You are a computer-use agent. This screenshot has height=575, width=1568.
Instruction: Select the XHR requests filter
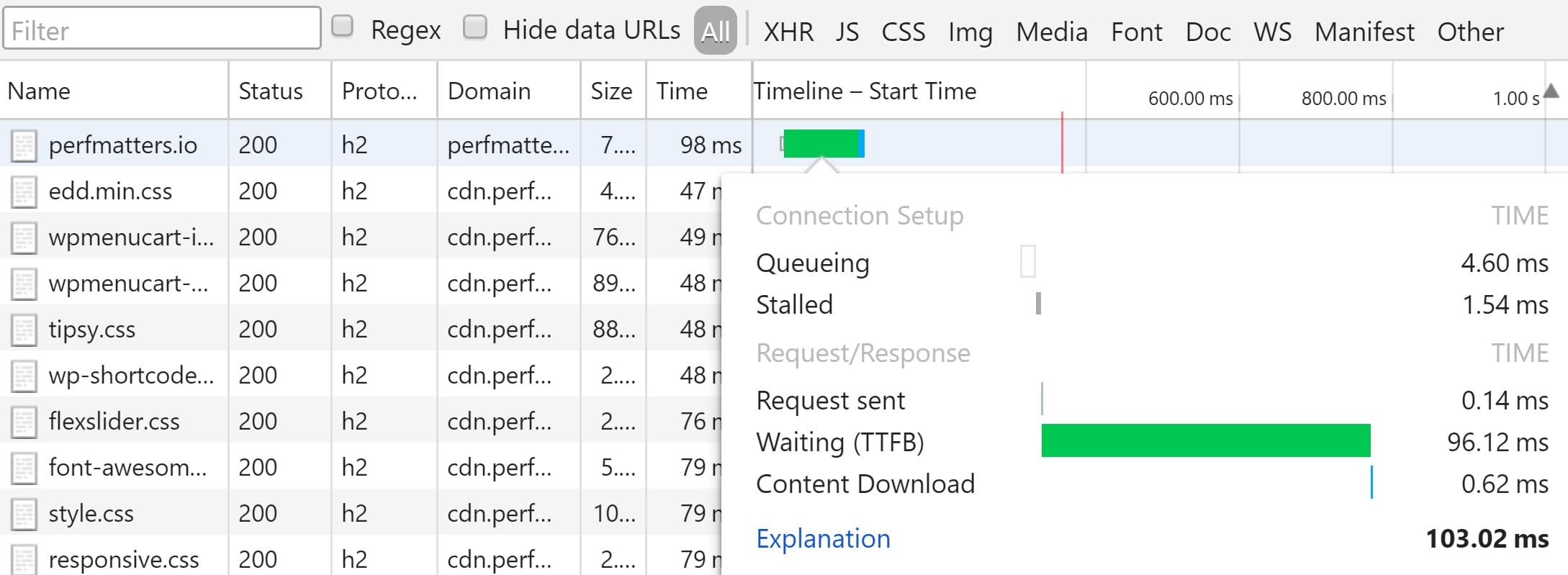(x=789, y=31)
